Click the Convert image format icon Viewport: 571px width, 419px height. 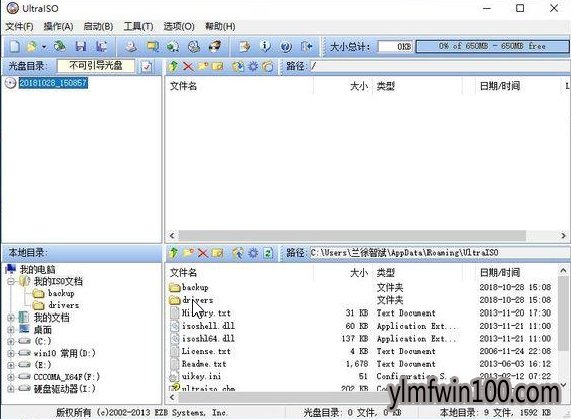tap(173, 47)
